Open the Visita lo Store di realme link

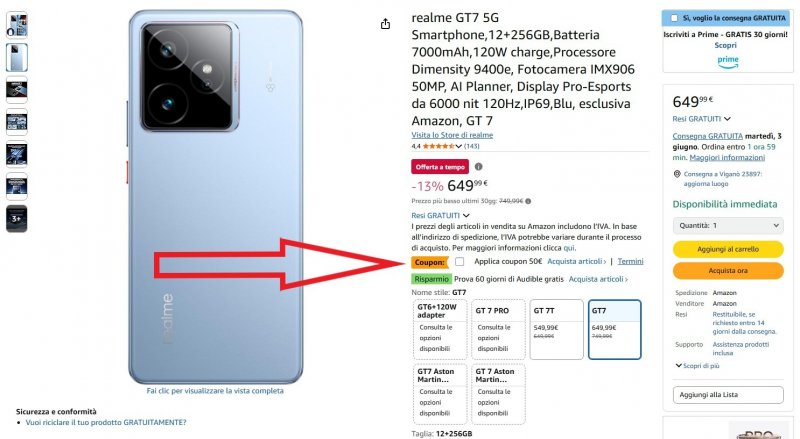[x=452, y=135]
